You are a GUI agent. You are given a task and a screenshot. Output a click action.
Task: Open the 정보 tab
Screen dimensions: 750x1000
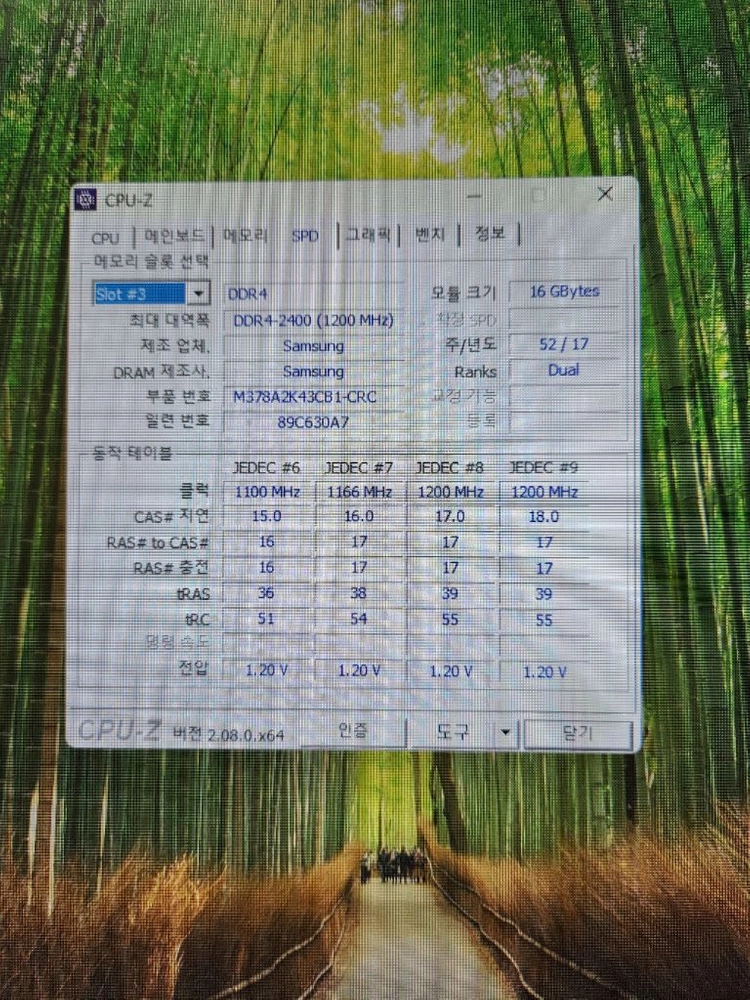489,233
